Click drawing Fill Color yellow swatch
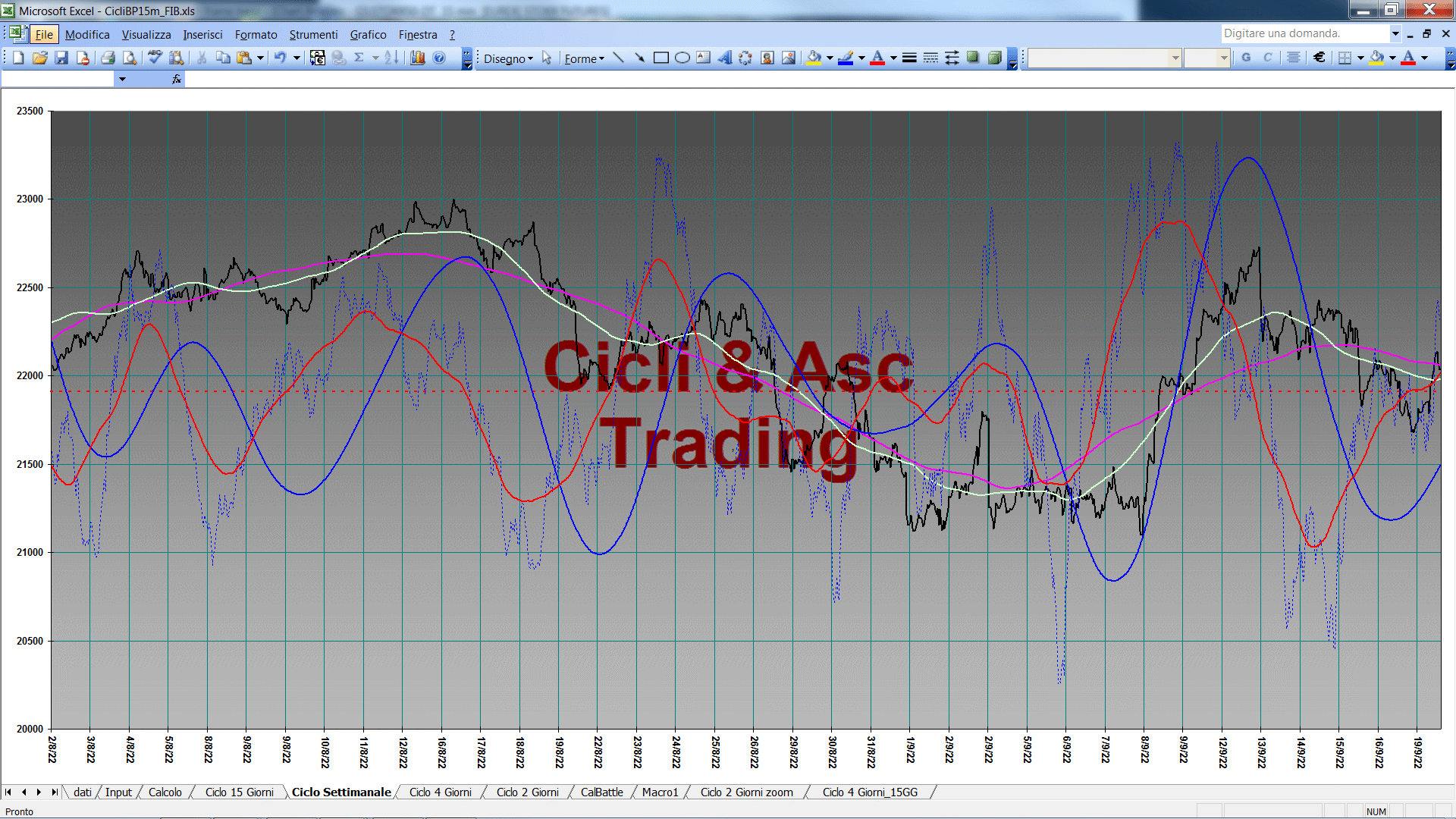The width and height of the screenshot is (1456, 819). 814,58
